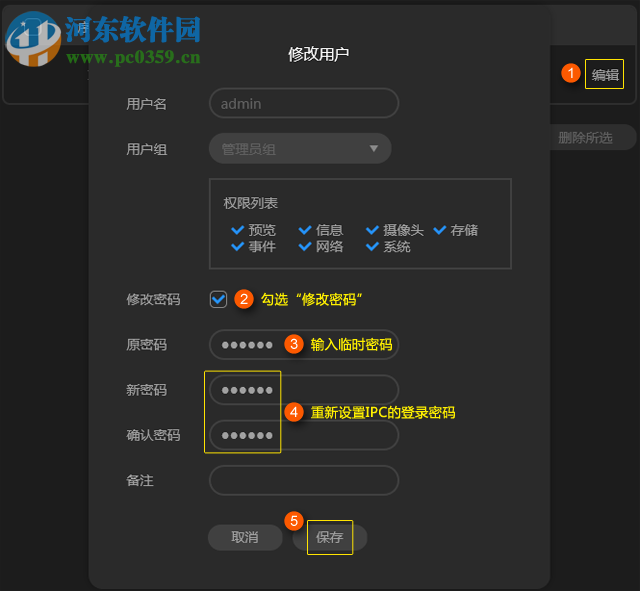The width and height of the screenshot is (640, 591).
Task: Toggle the 预览 permission checkmark
Action: pos(237,230)
